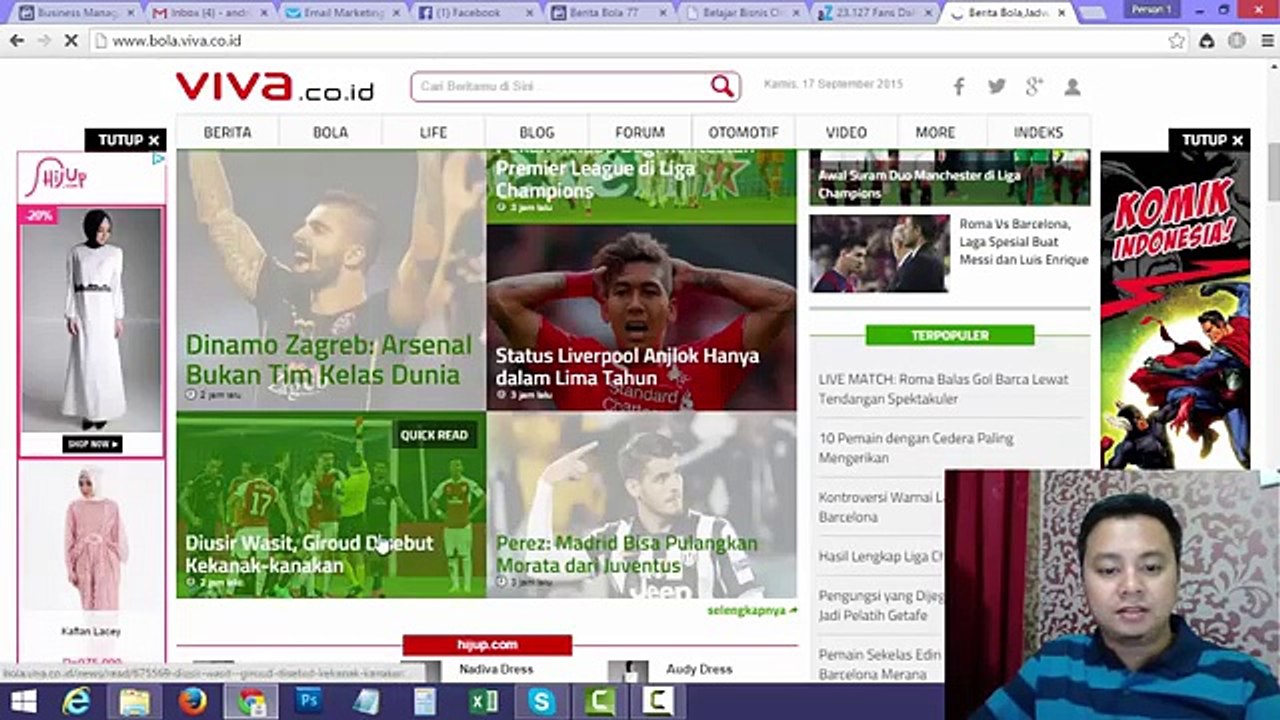Switch to the Email Marketing tab
1280x720 pixels.
point(340,13)
